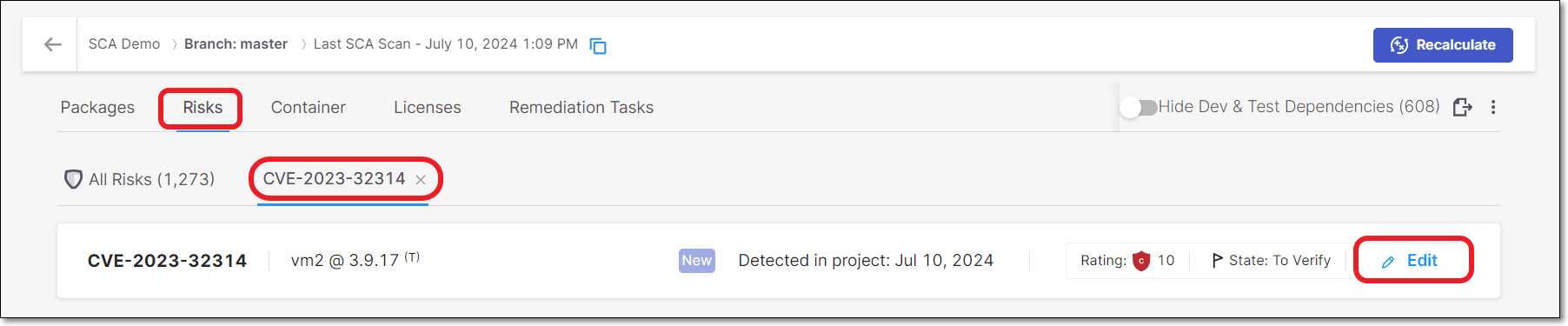Select the Container tab
Screen dimensions: 1568x326
(309, 108)
